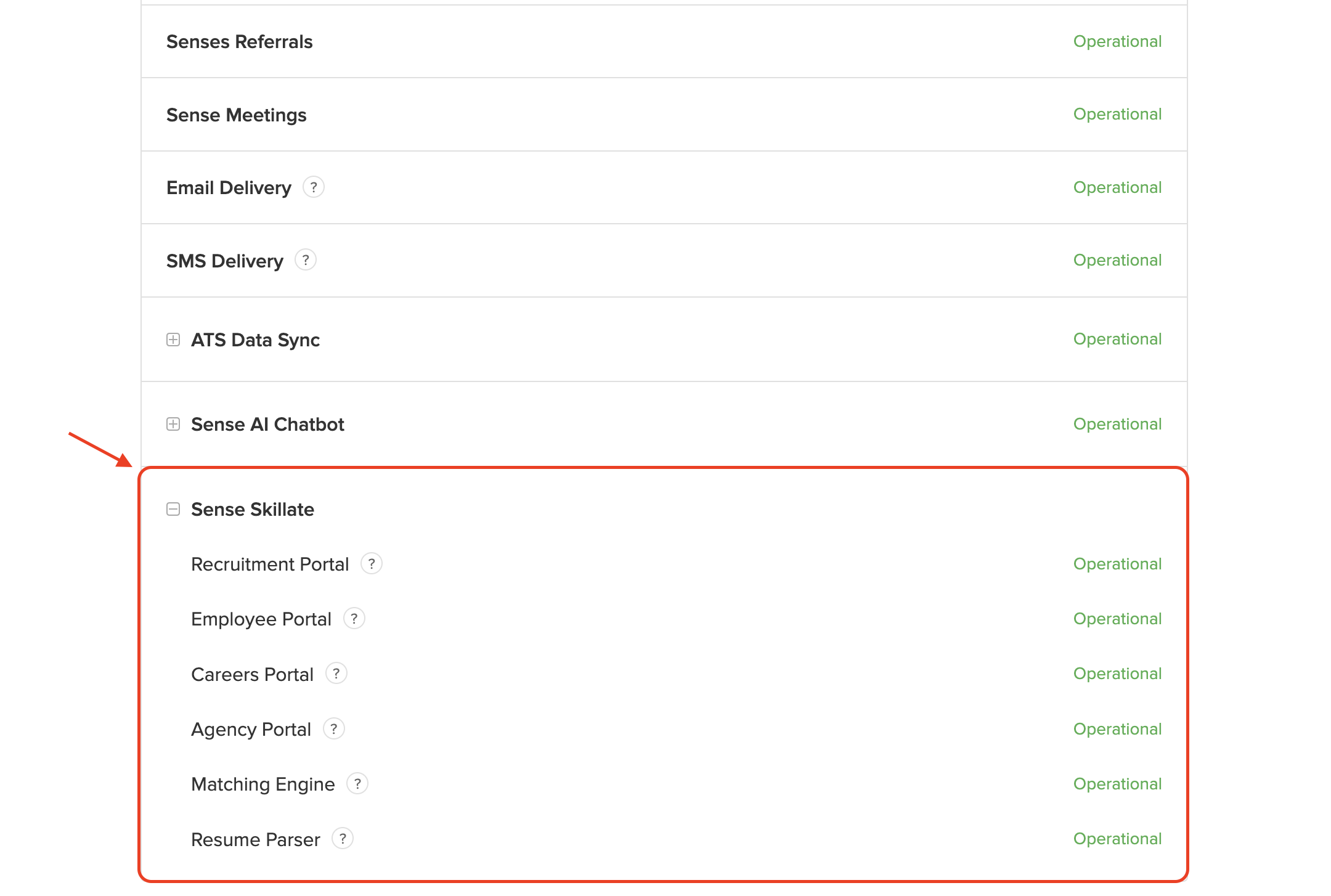
Task: Click the Sense AI Chatbot label
Action: (x=267, y=425)
